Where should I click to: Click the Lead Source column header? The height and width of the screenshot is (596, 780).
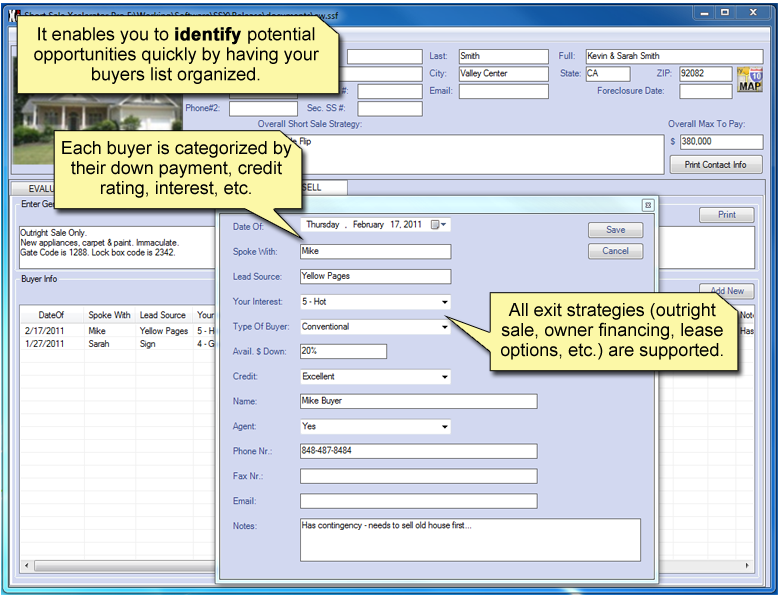[x=163, y=315]
